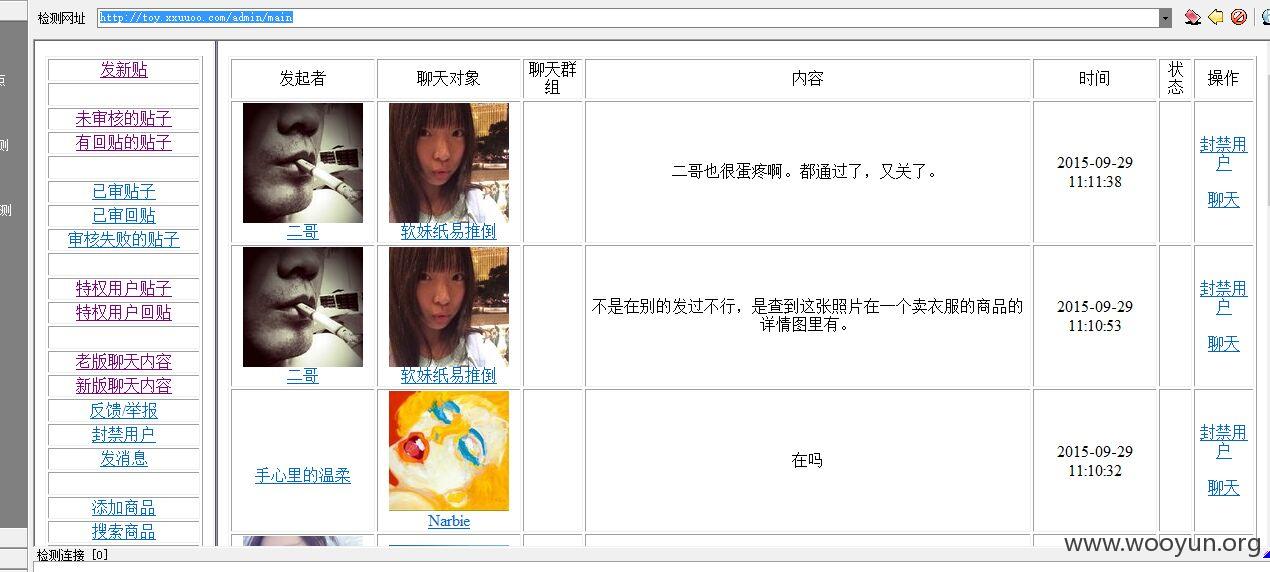Click 软妹纸易推倒 avatar in the 11:10:53 row
Image resolution: width=1270 pixels, height=572 pixels.
coord(449,307)
